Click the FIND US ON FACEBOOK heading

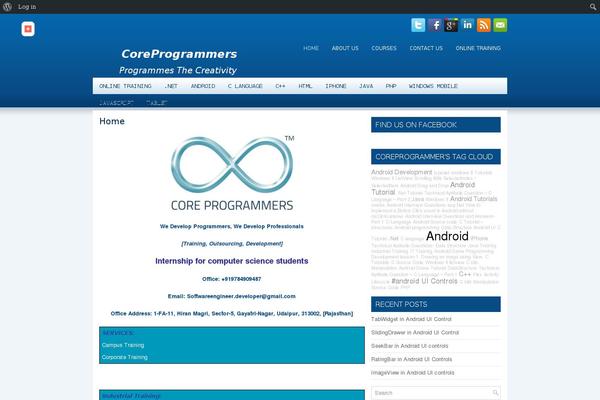pos(436,125)
